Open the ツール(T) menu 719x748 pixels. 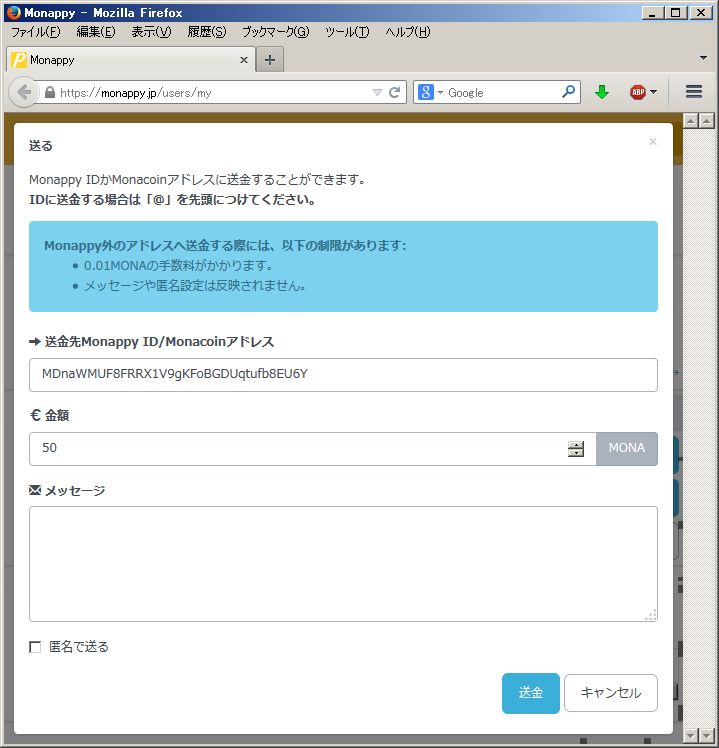click(347, 32)
